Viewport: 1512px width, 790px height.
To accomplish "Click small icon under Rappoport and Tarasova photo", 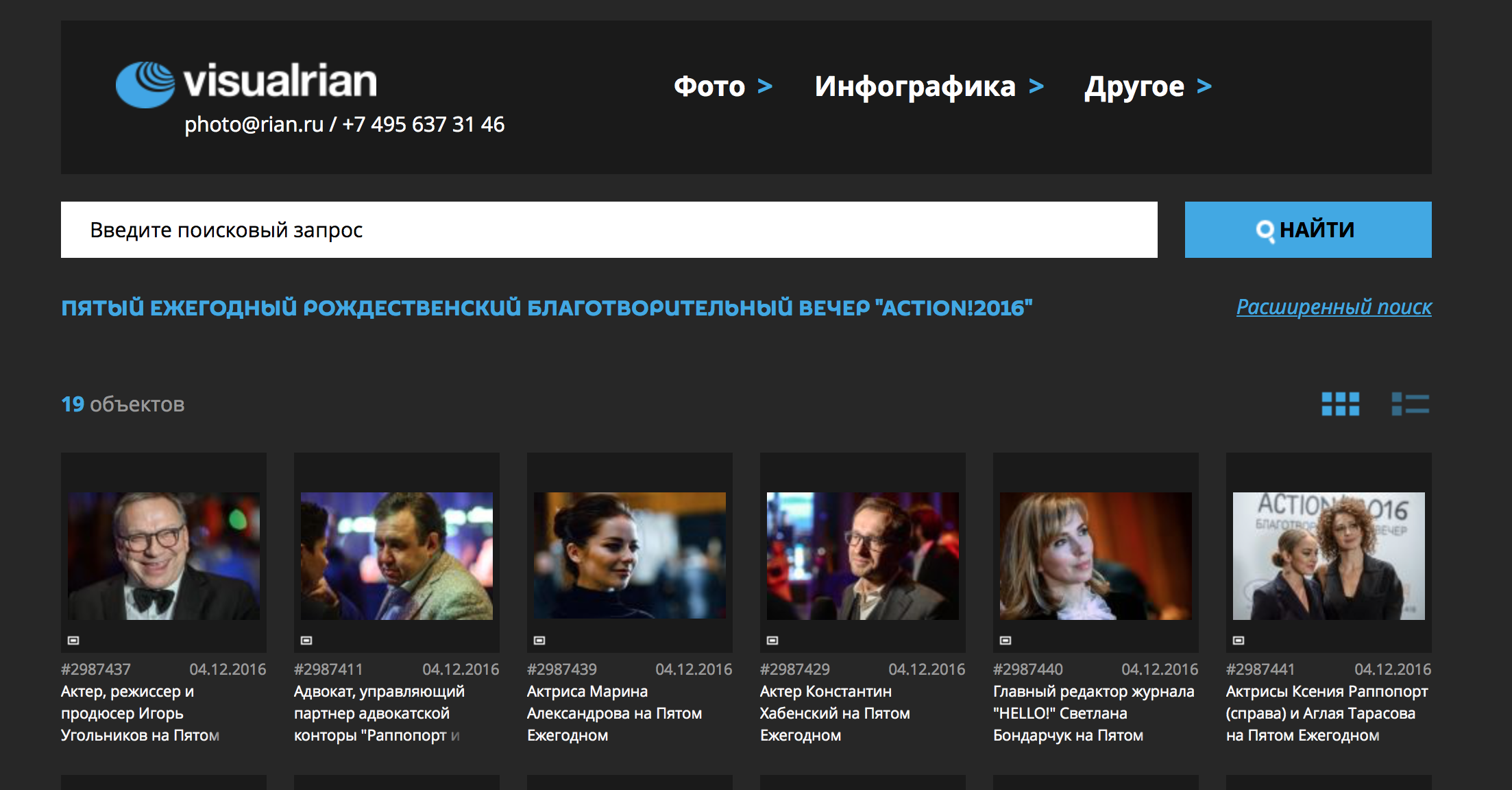I will click(1239, 641).
